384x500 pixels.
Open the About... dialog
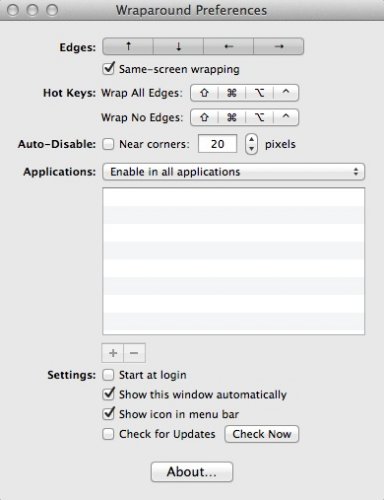(192, 472)
